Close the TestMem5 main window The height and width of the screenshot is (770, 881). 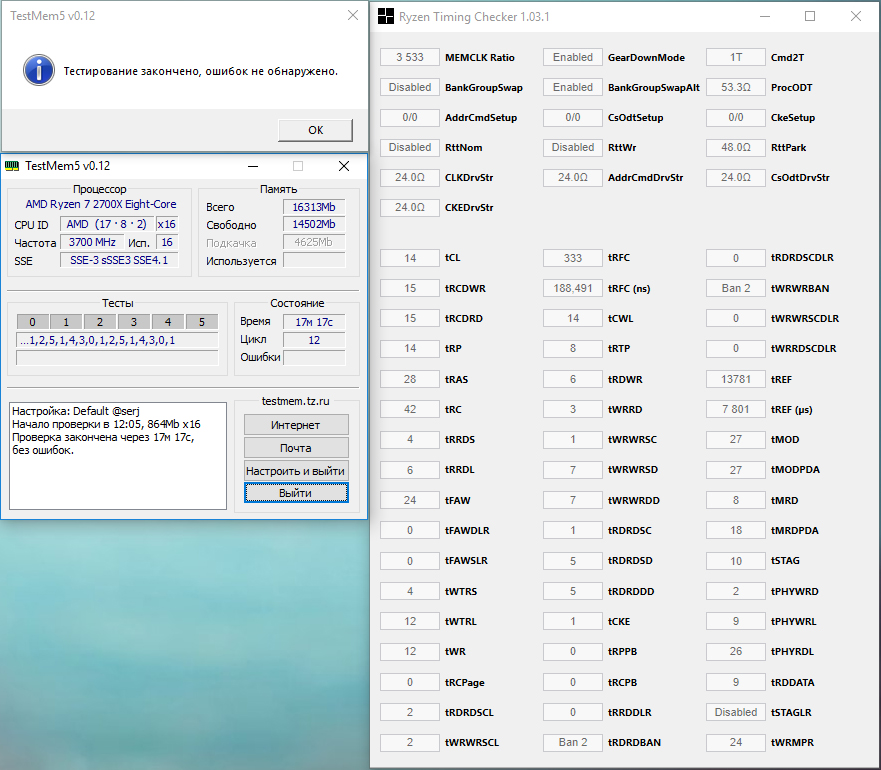coord(344,166)
